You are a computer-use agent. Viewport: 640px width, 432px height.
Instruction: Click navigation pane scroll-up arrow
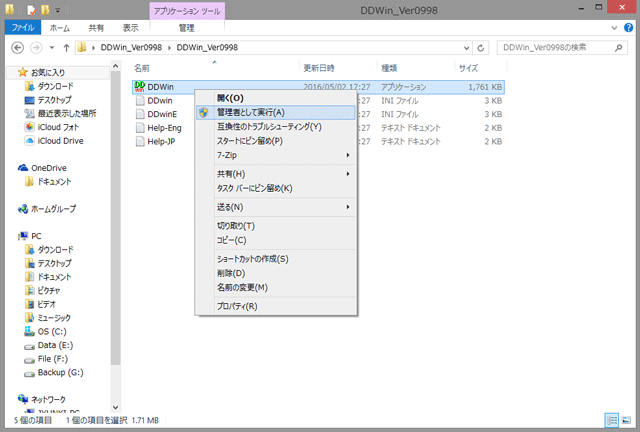tap(116, 66)
